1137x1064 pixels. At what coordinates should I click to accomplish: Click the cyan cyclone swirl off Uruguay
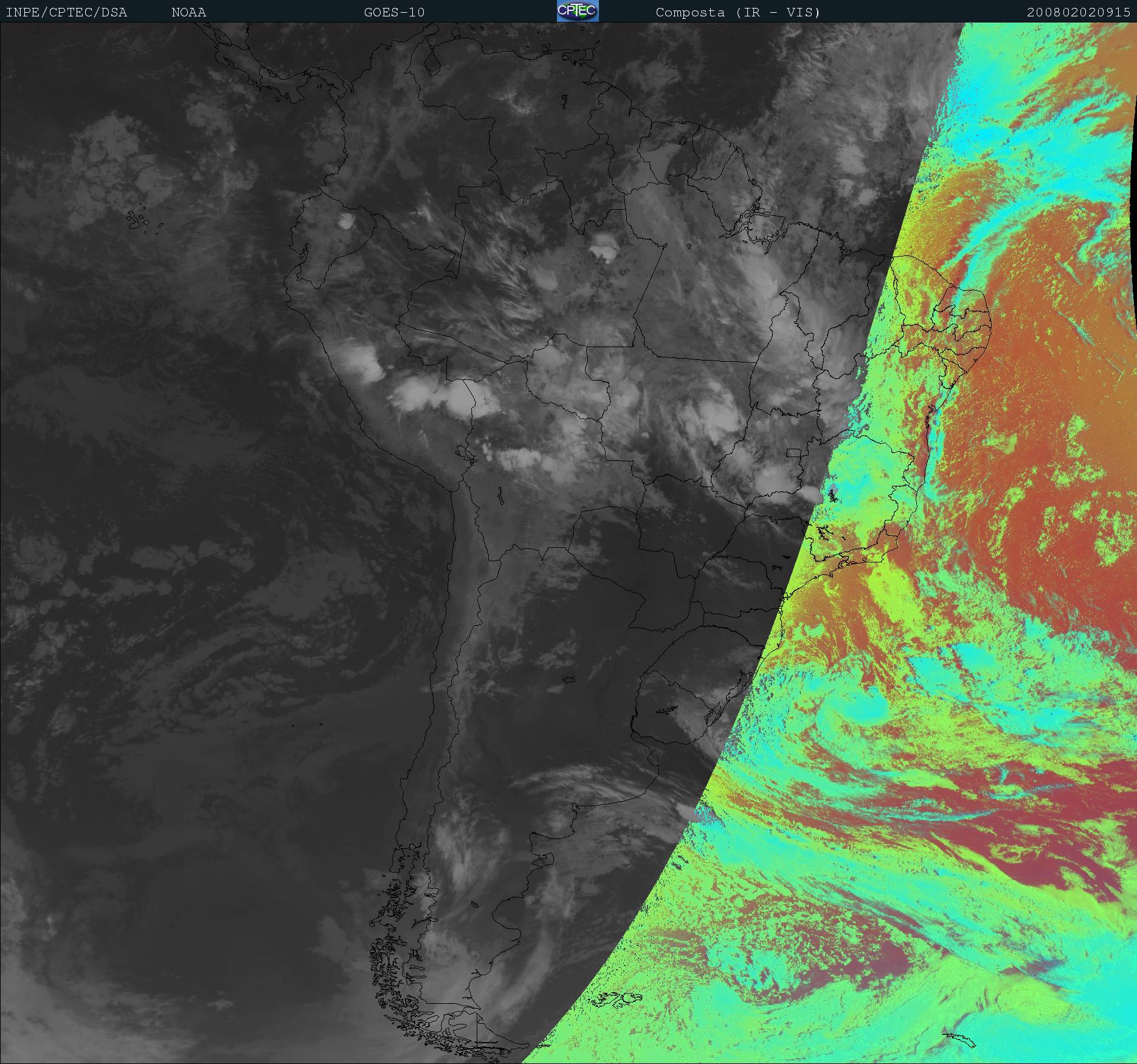pos(863,708)
